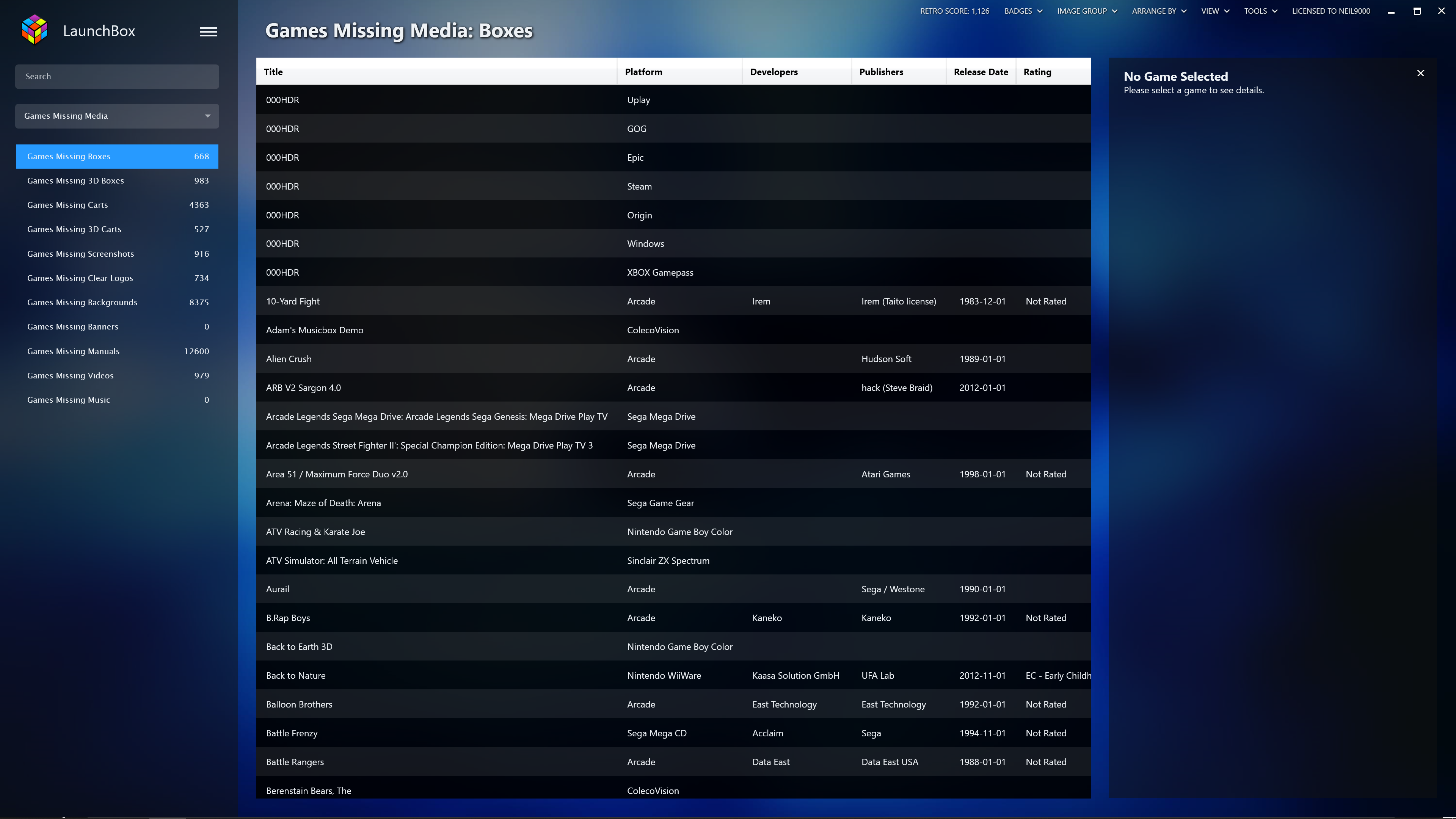Image resolution: width=1456 pixels, height=819 pixels.
Task: Select the Battle Frenzy row
Action: click(x=673, y=733)
